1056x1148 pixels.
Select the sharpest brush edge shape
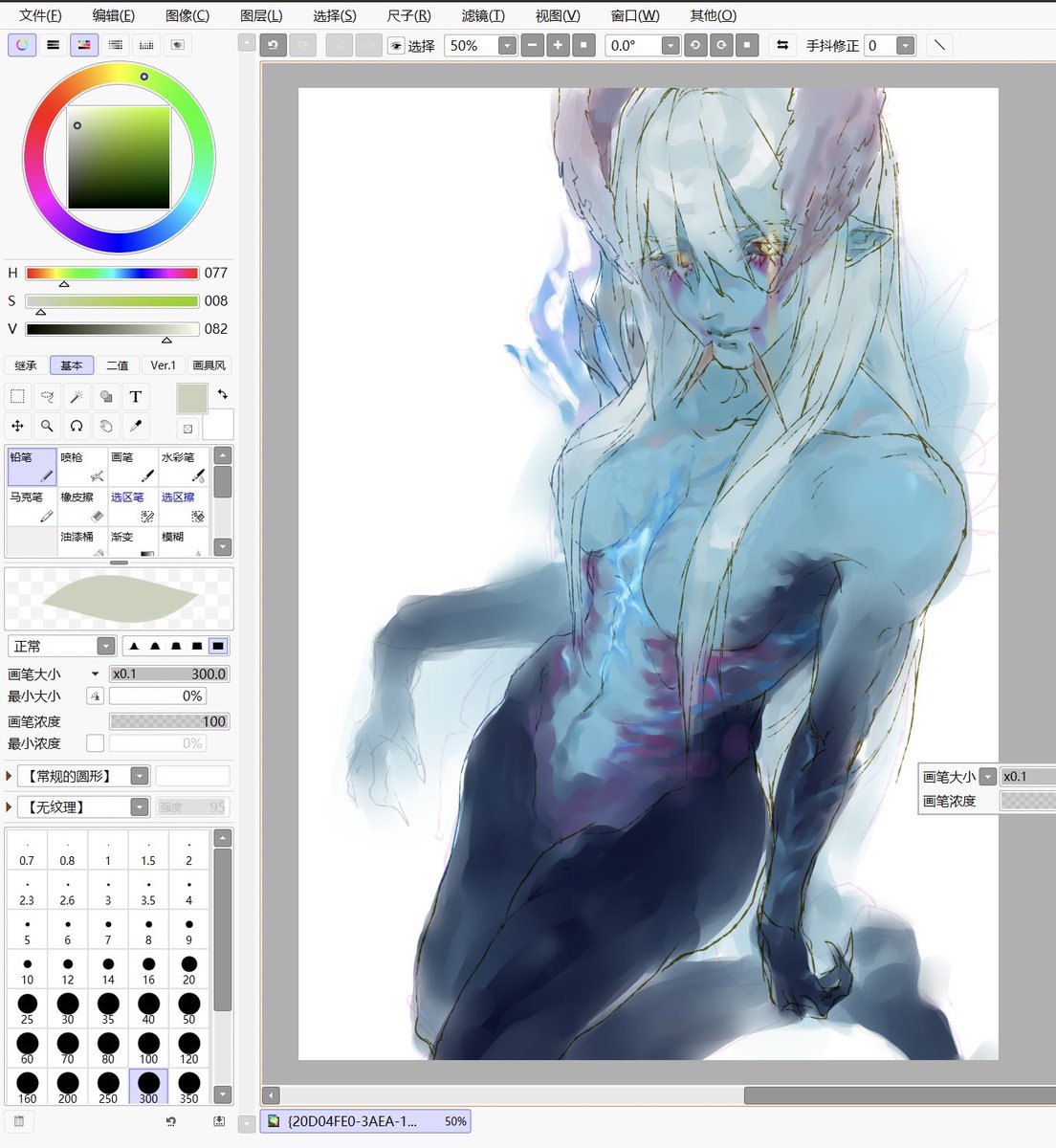pos(134,646)
